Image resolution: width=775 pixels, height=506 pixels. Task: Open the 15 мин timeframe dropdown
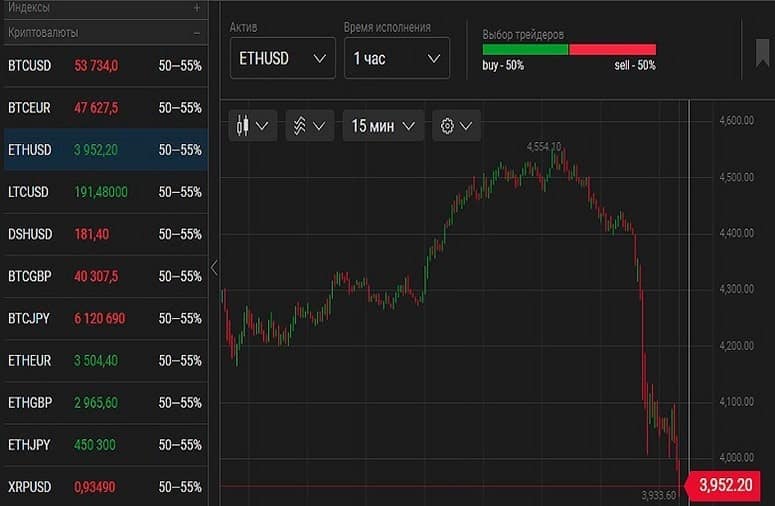point(383,126)
